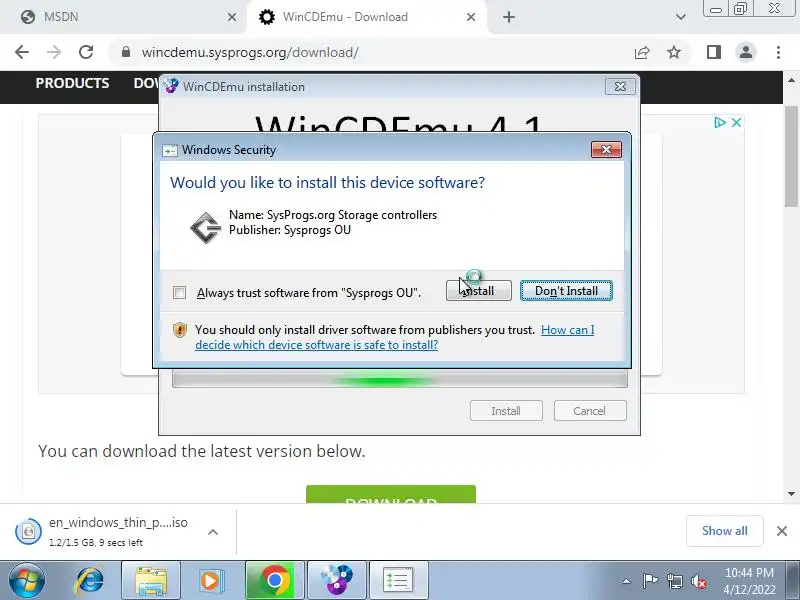Open Chrome side panel icon
Image resolution: width=800 pixels, height=600 pixels.
[714, 52]
